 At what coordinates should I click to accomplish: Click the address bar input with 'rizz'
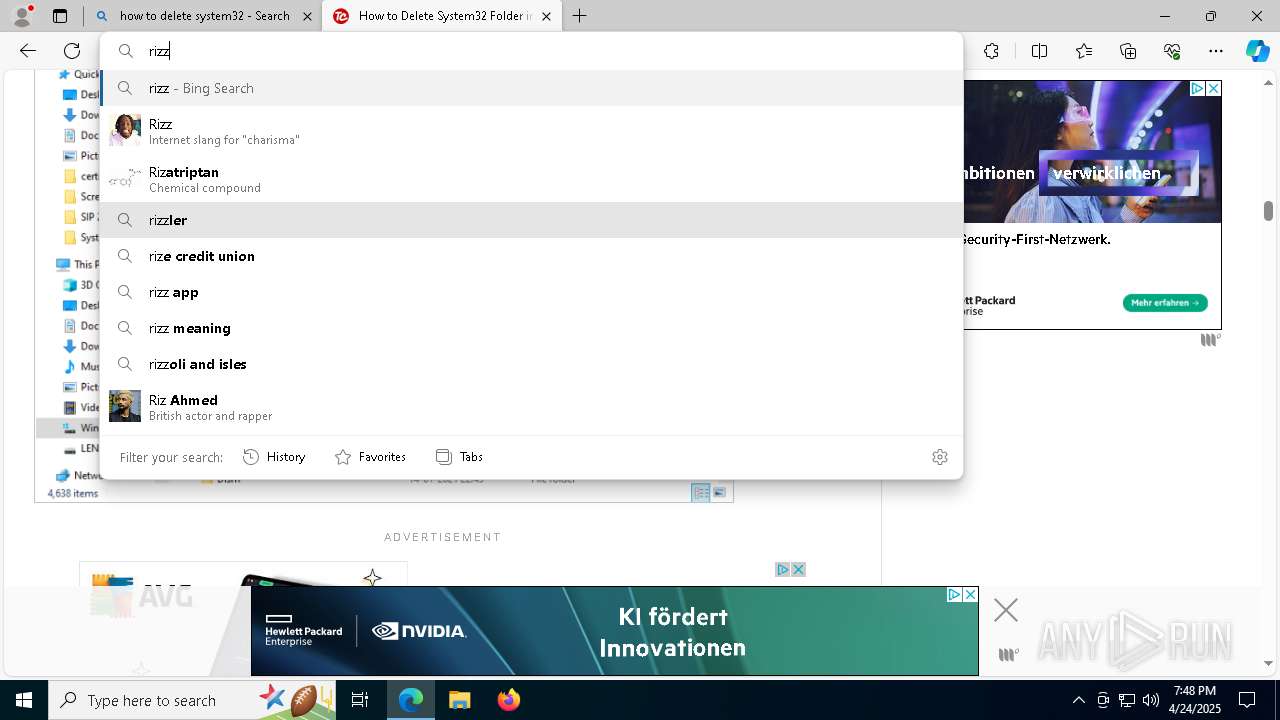coord(532,51)
